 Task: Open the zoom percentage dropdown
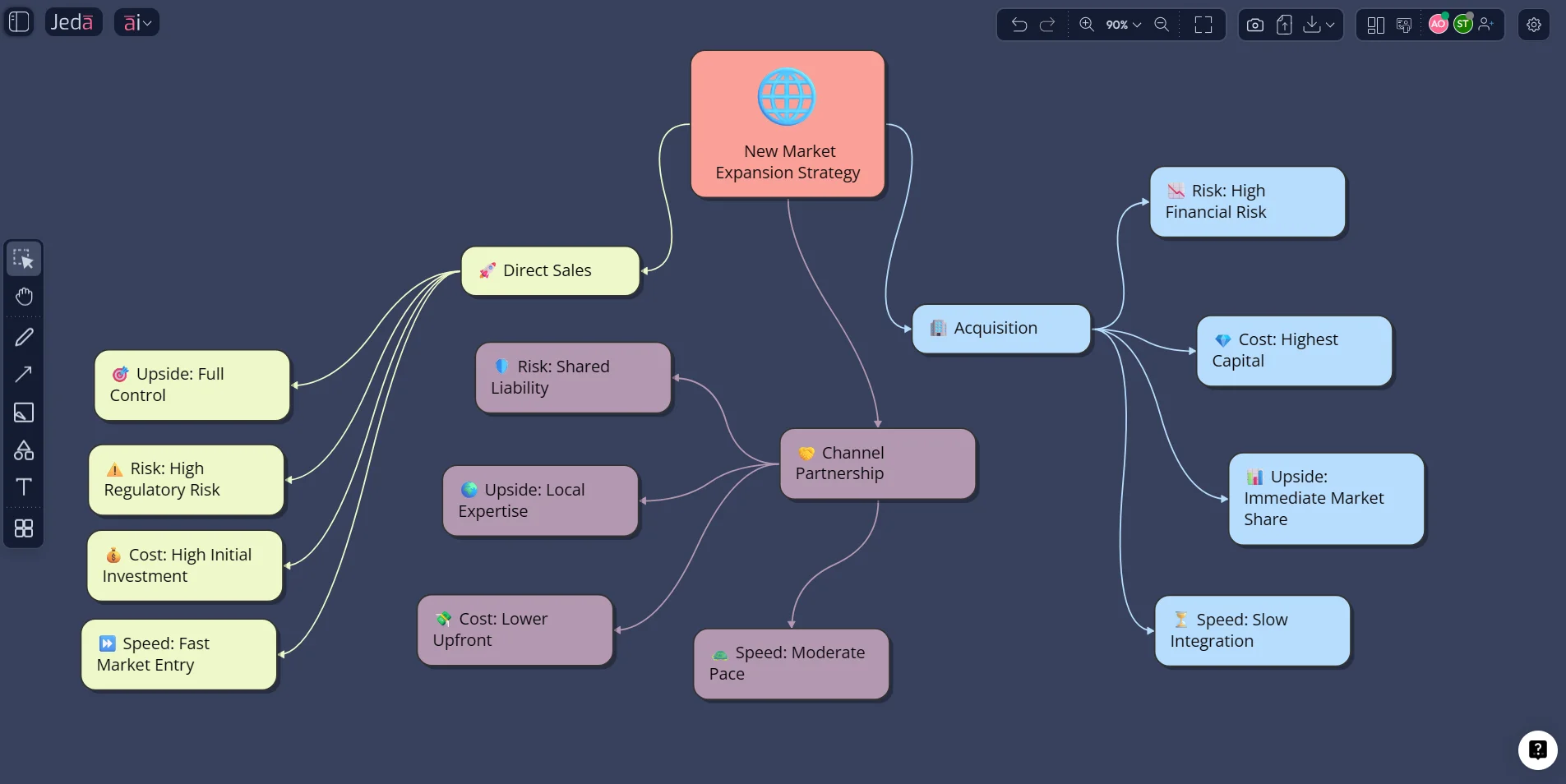(1120, 25)
